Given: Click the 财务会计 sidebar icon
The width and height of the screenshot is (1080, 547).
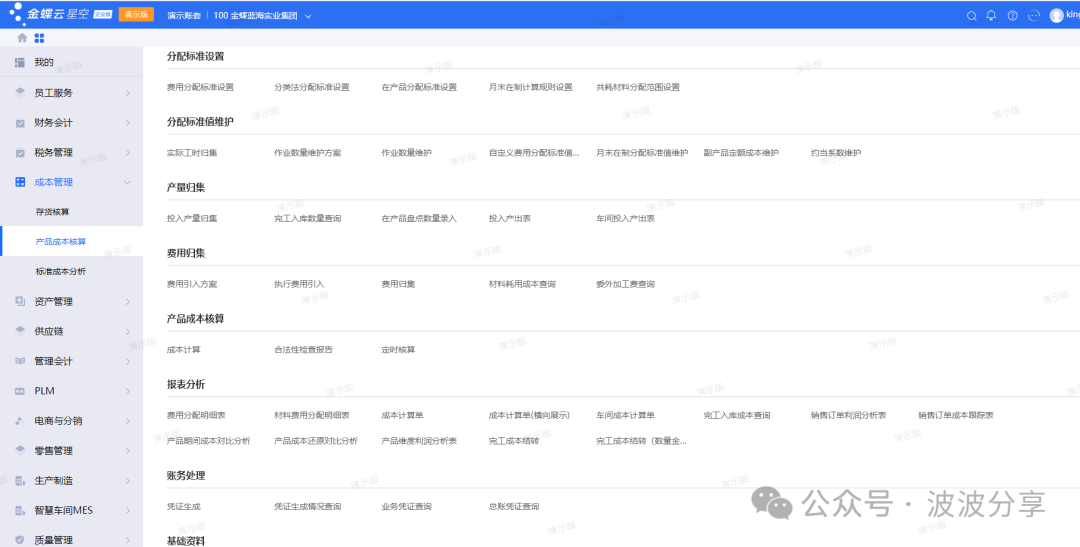Looking at the screenshot, I should (20, 123).
